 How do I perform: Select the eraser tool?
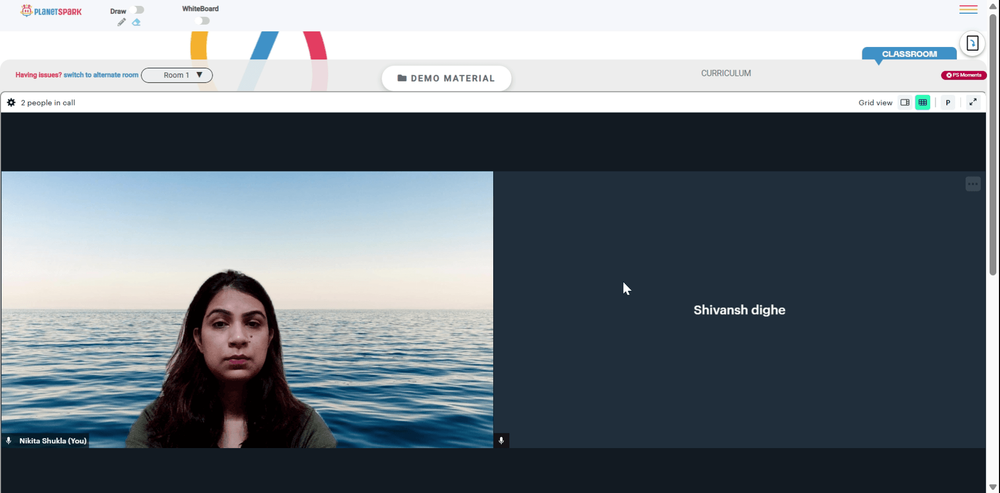[136, 22]
